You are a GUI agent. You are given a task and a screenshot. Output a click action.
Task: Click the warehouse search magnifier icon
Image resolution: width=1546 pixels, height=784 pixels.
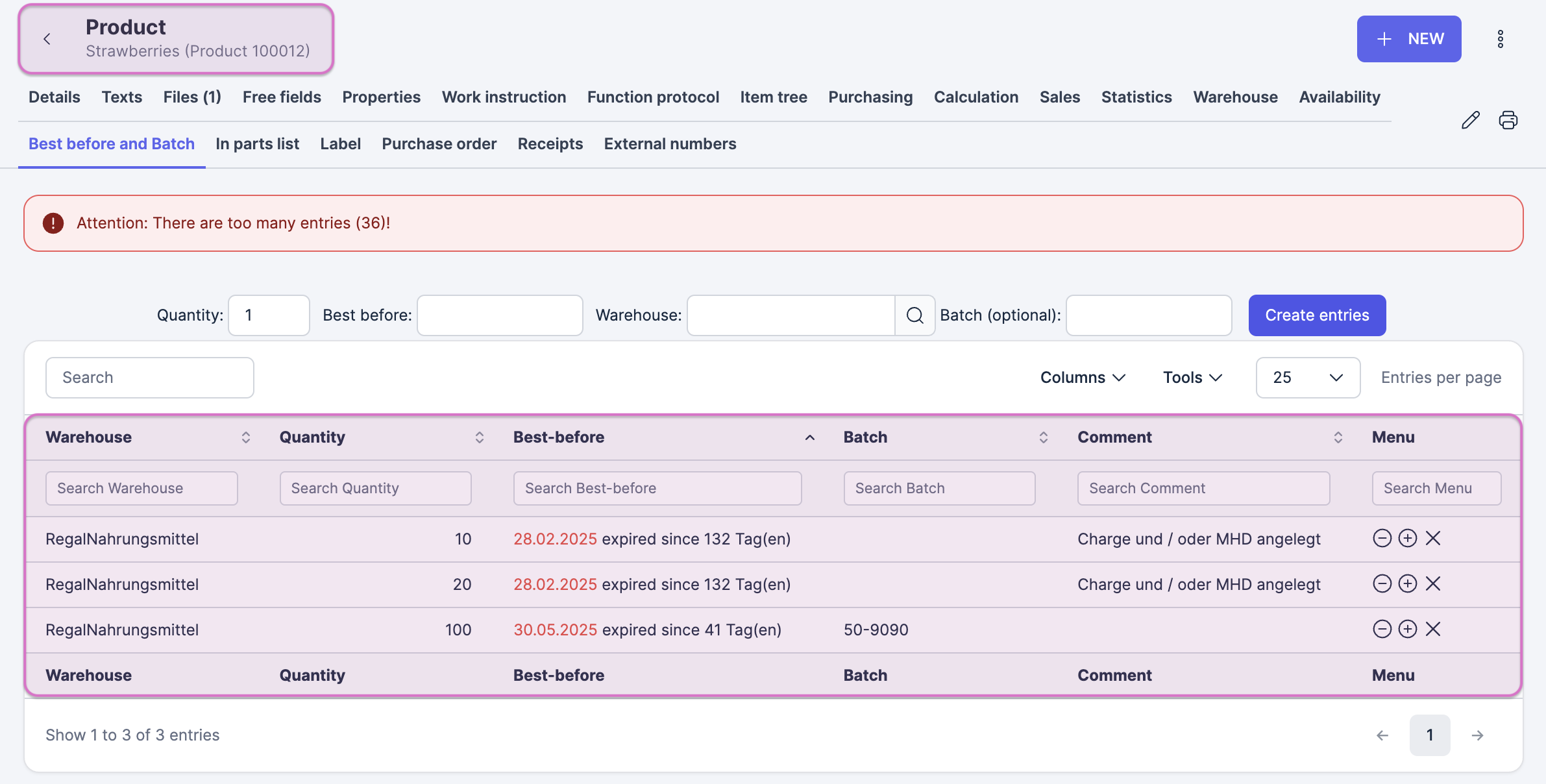[x=914, y=315]
